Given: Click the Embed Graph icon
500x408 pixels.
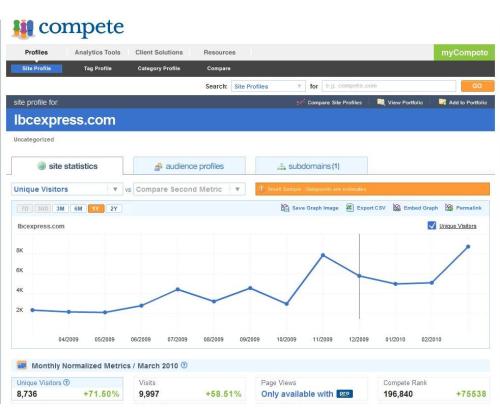Looking at the screenshot, I should [397, 208].
